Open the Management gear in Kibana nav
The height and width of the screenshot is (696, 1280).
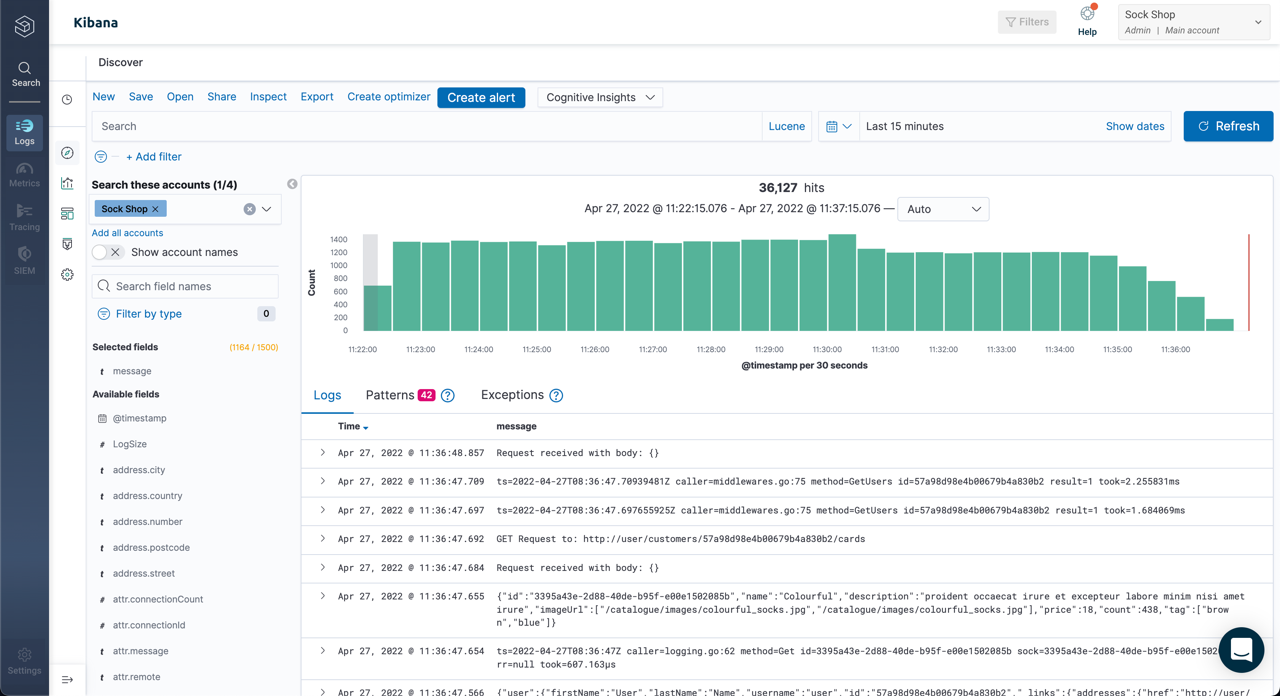67,274
